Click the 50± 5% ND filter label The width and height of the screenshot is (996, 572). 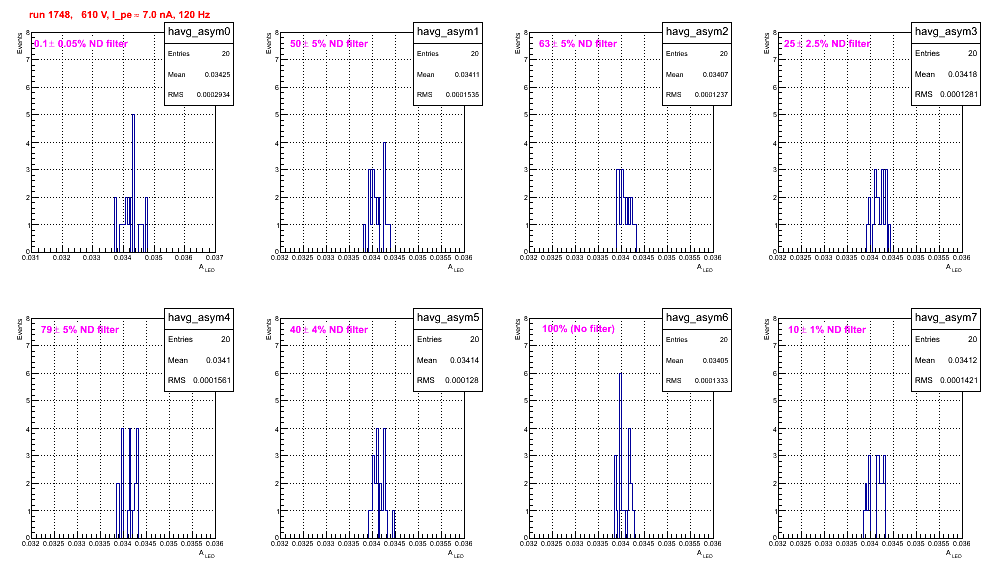[329, 44]
